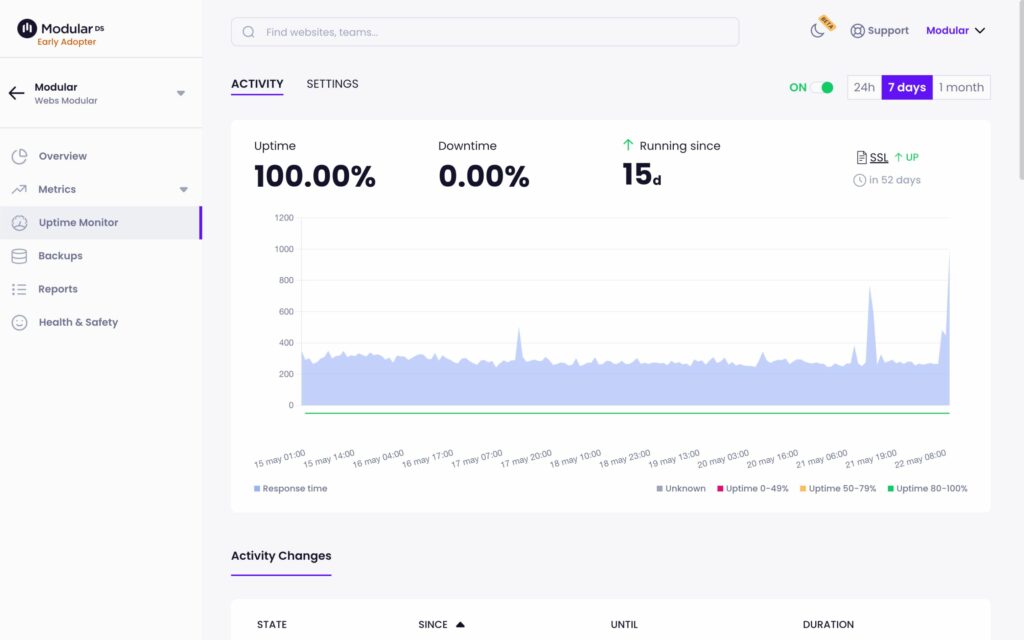
Task: Open the SSL certificate link
Action: pyautogui.click(x=878, y=158)
